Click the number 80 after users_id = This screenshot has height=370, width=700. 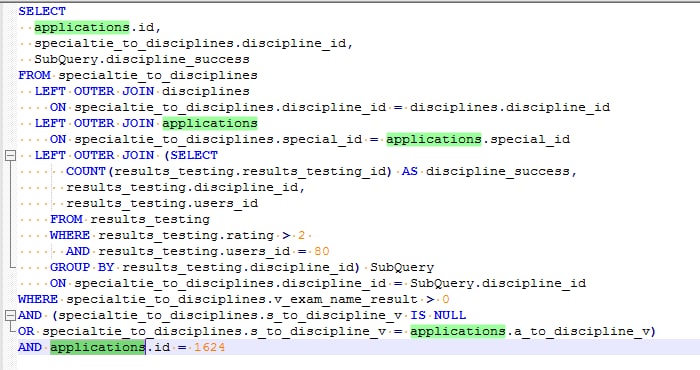point(321,251)
